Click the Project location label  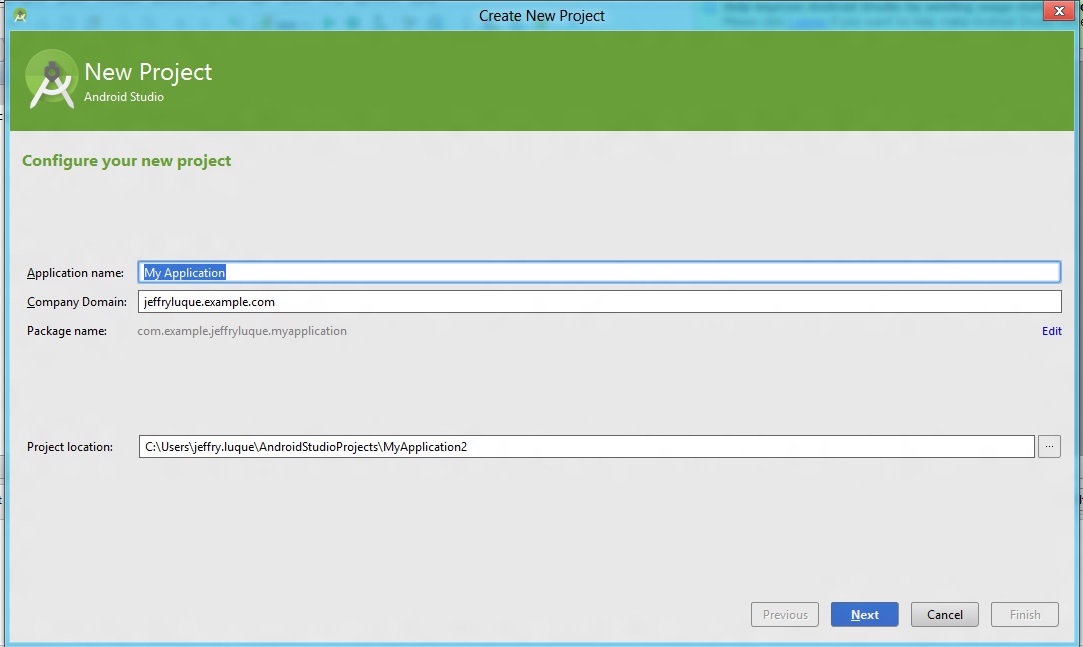click(x=70, y=447)
